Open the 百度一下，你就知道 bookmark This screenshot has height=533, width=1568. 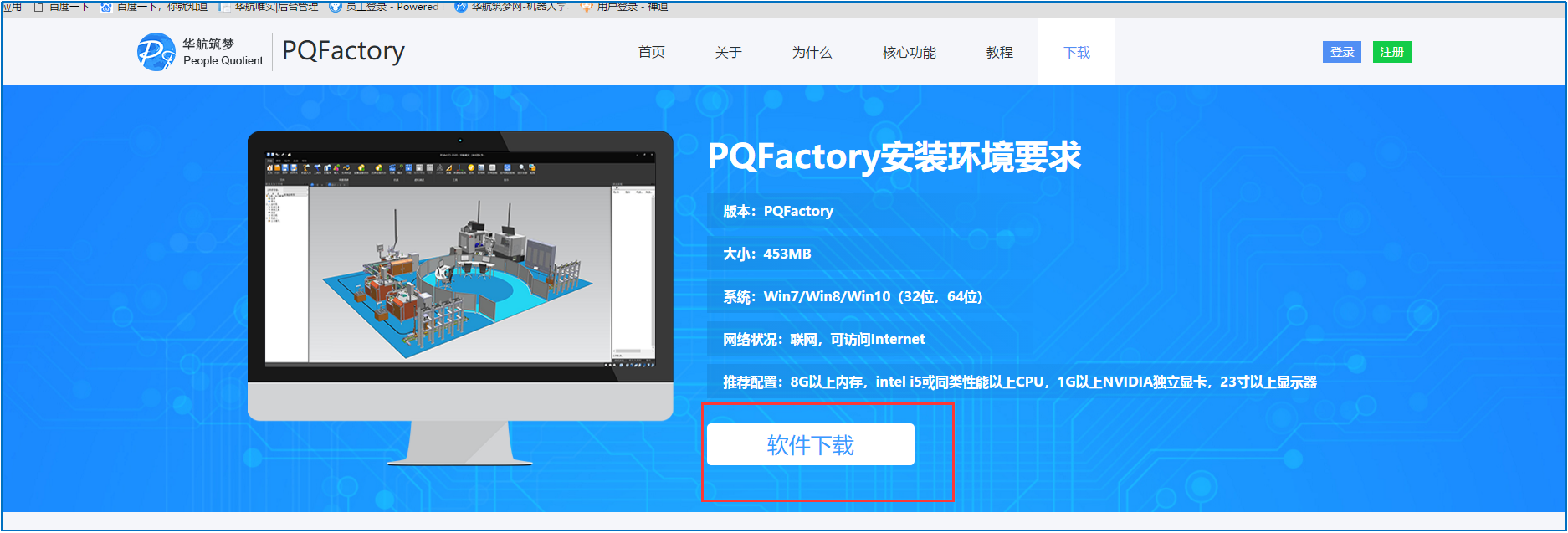pyautogui.click(x=154, y=6)
